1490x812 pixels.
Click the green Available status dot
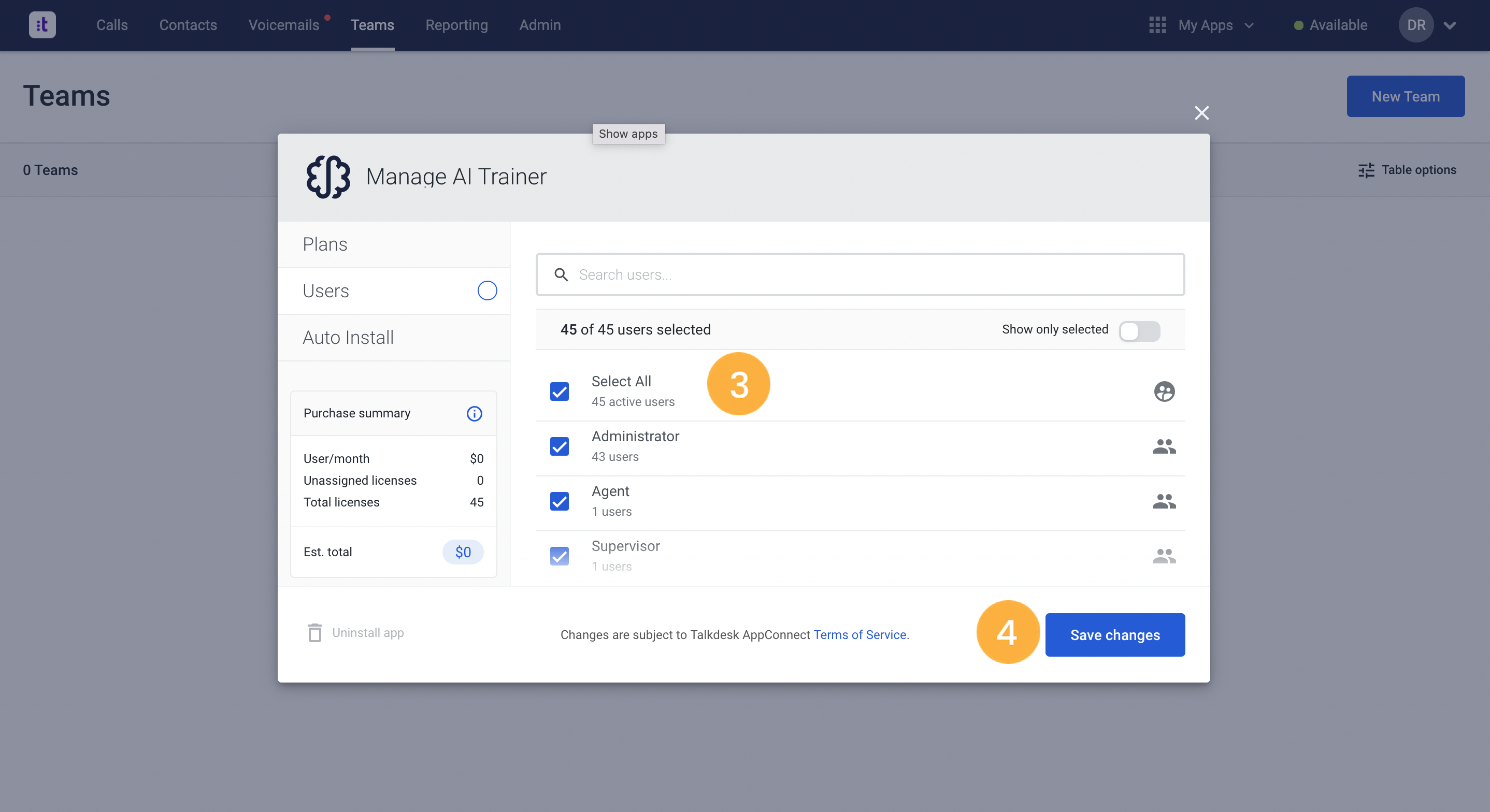(x=1298, y=25)
